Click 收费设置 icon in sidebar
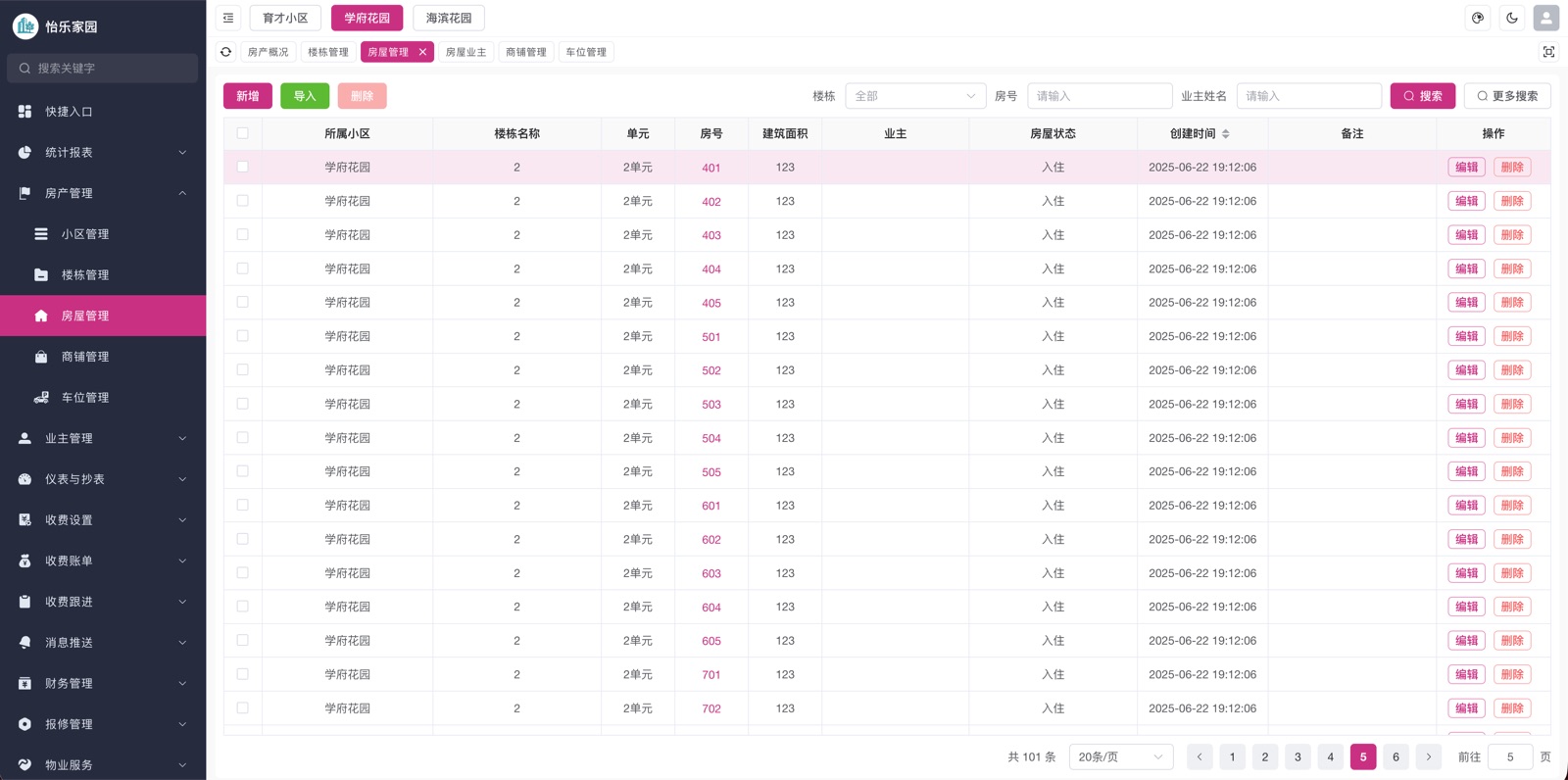 pyautogui.click(x=24, y=520)
